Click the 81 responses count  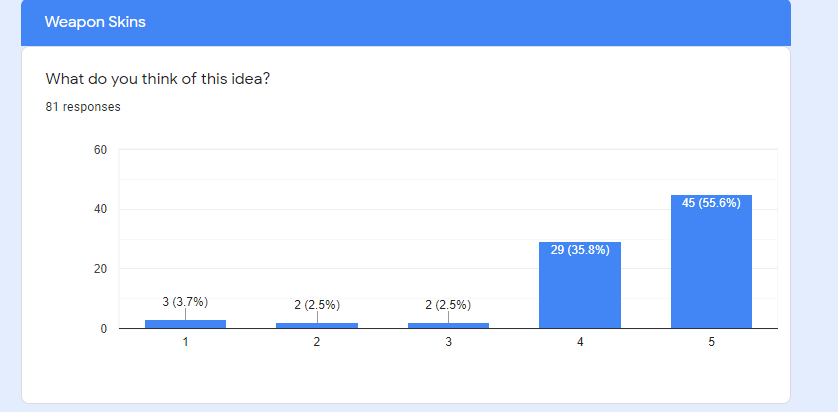[83, 107]
